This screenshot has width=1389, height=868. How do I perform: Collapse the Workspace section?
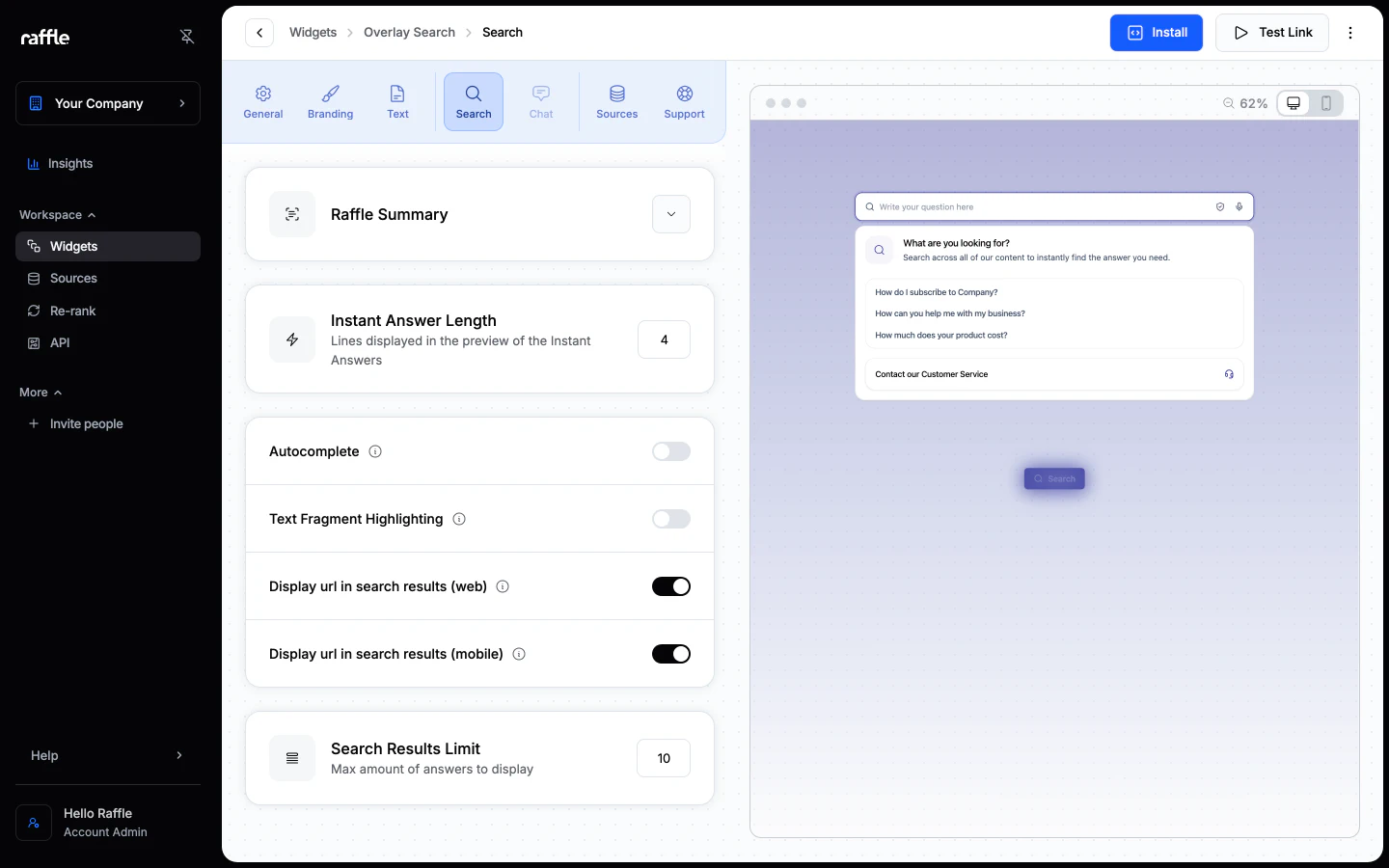58,215
